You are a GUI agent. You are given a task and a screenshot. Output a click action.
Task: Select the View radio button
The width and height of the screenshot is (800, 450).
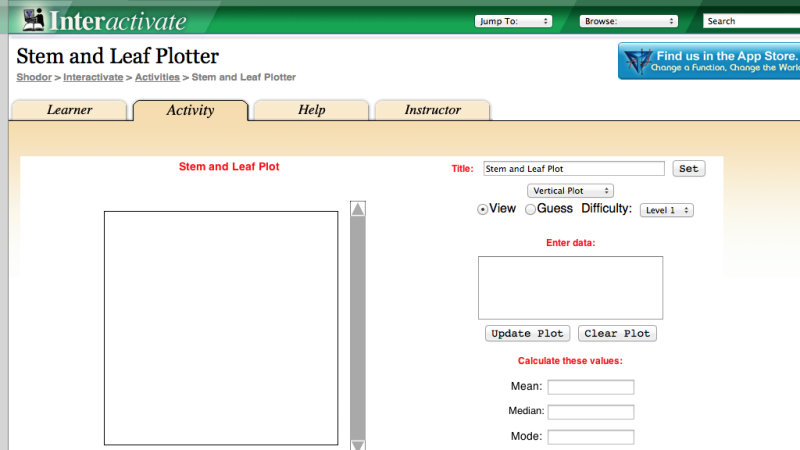point(482,209)
